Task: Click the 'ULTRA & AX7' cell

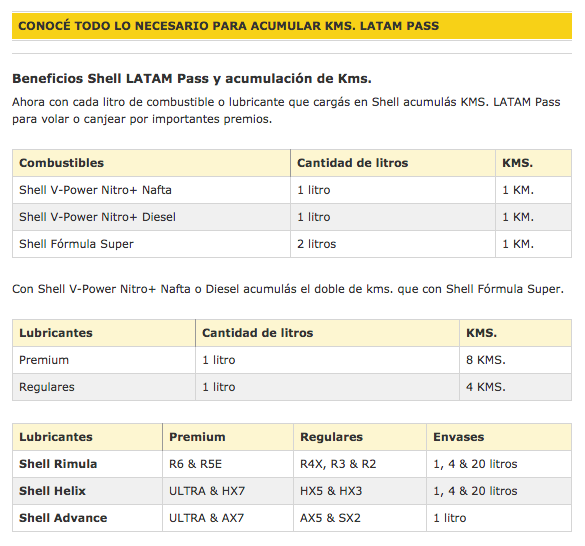Action: click(228, 518)
